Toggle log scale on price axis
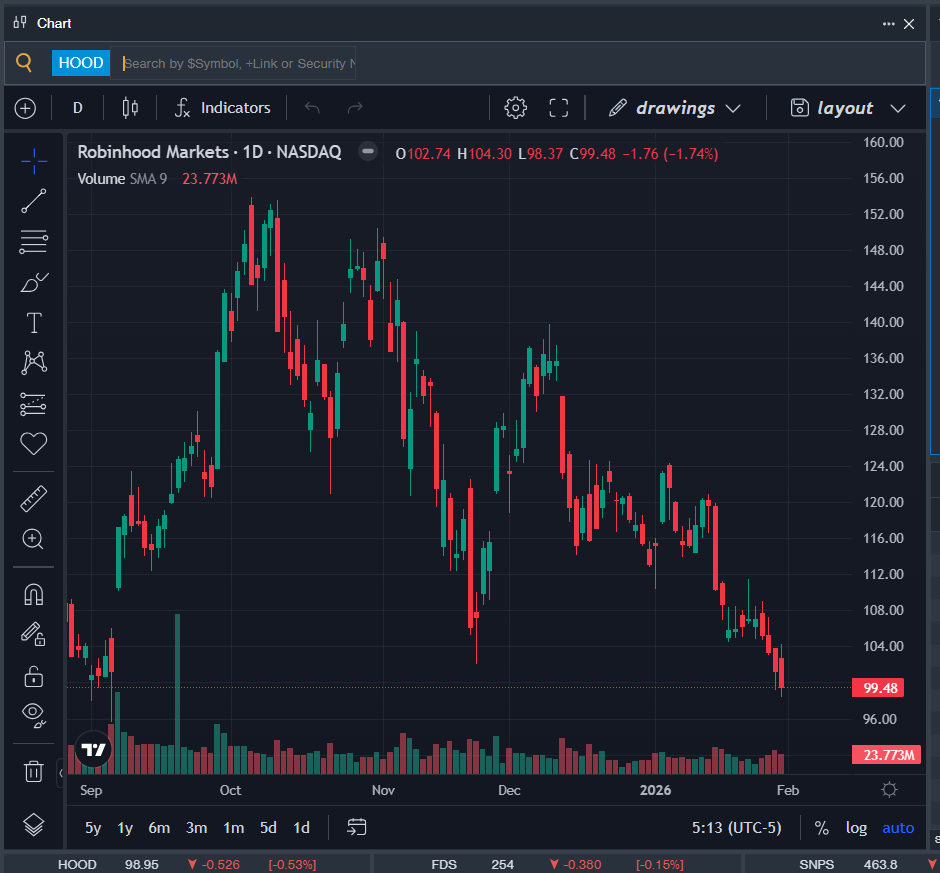Viewport: 940px width, 873px height. click(x=856, y=828)
